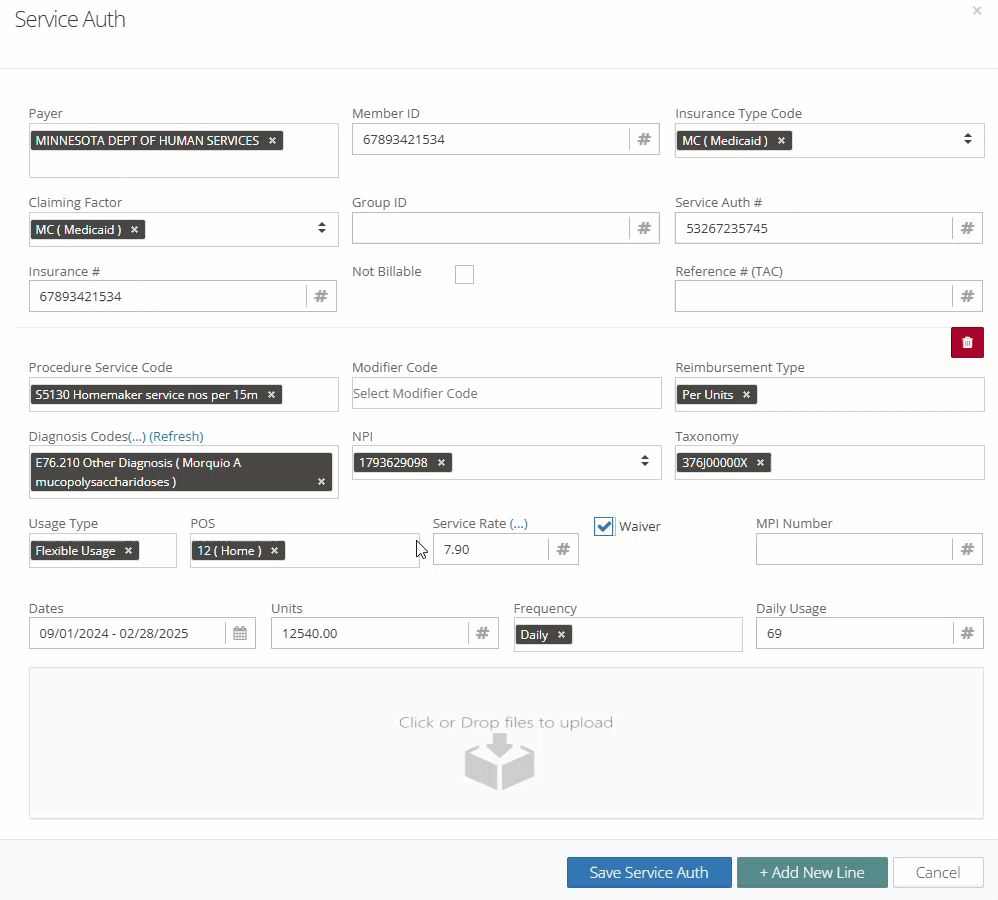Click the Diagnosis Codes Refresh link
Viewport: 998px width, 900px height.
pyautogui.click(x=176, y=437)
